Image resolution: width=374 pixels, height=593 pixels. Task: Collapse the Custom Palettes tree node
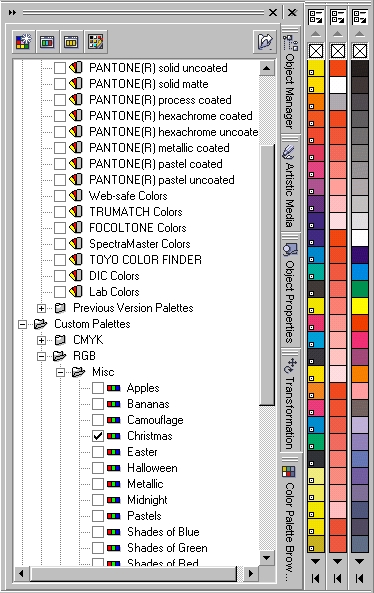22,324
